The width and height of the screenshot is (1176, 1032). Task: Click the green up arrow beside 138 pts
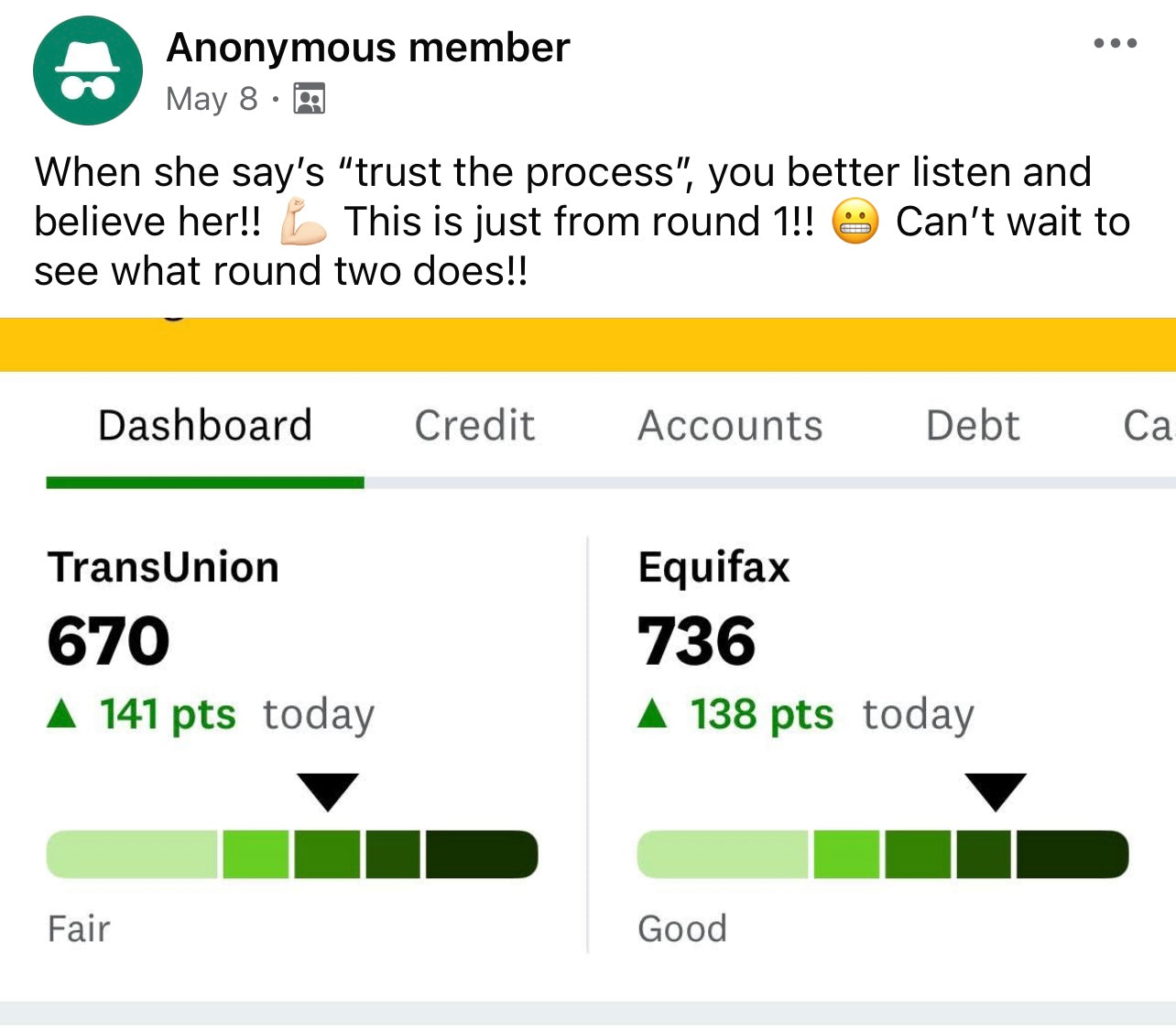652,712
